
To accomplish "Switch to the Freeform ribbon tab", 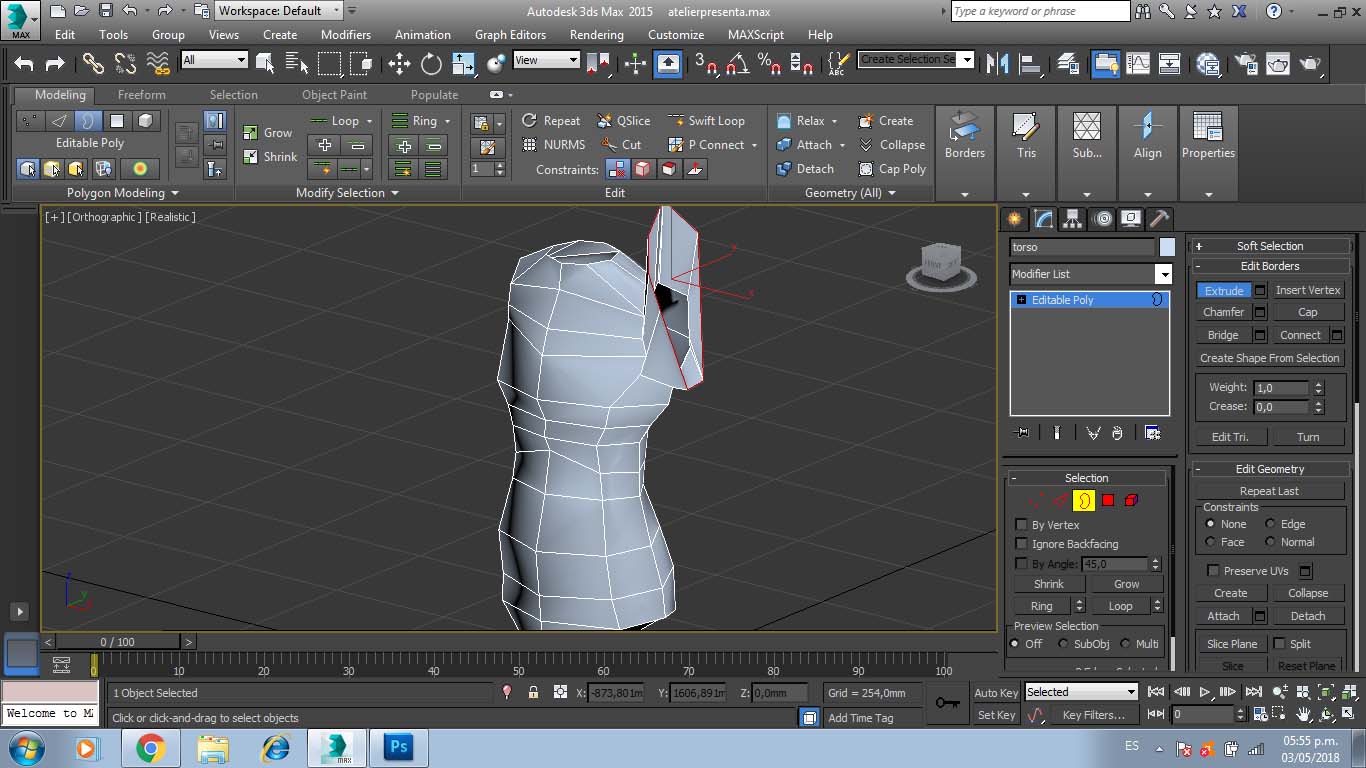I will click(142, 95).
